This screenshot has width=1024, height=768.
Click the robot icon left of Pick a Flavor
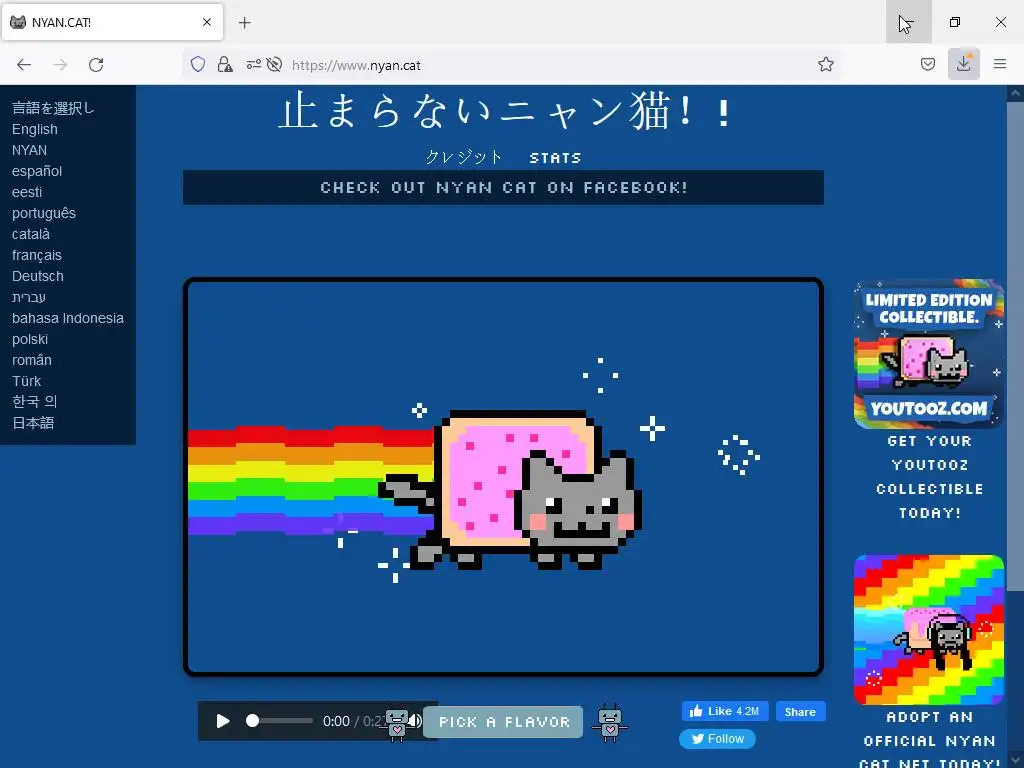(x=396, y=724)
